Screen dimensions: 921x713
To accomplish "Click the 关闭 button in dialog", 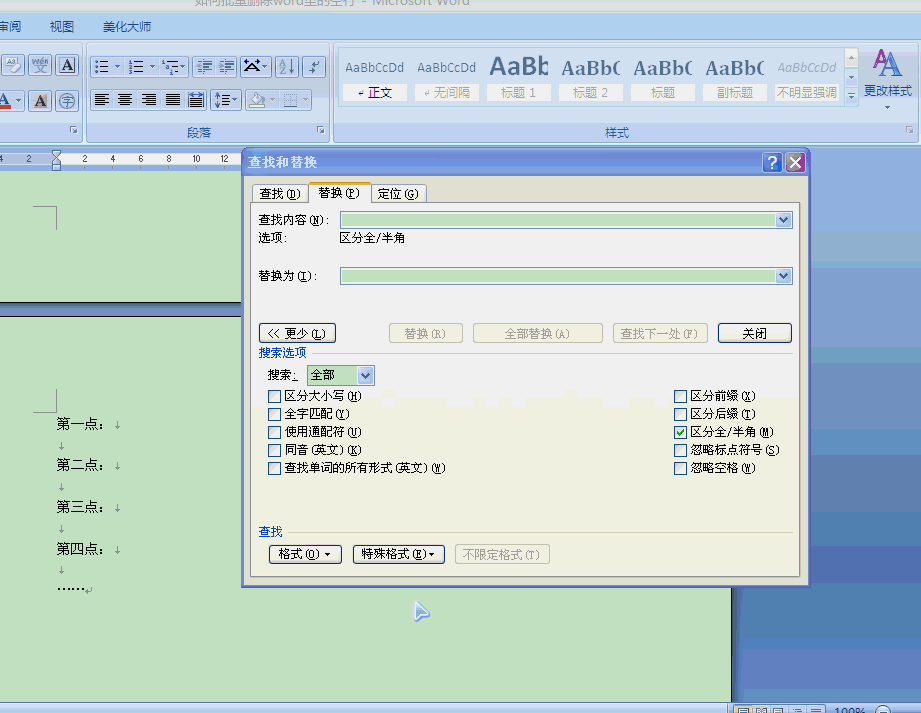I will [x=755, y=334].
